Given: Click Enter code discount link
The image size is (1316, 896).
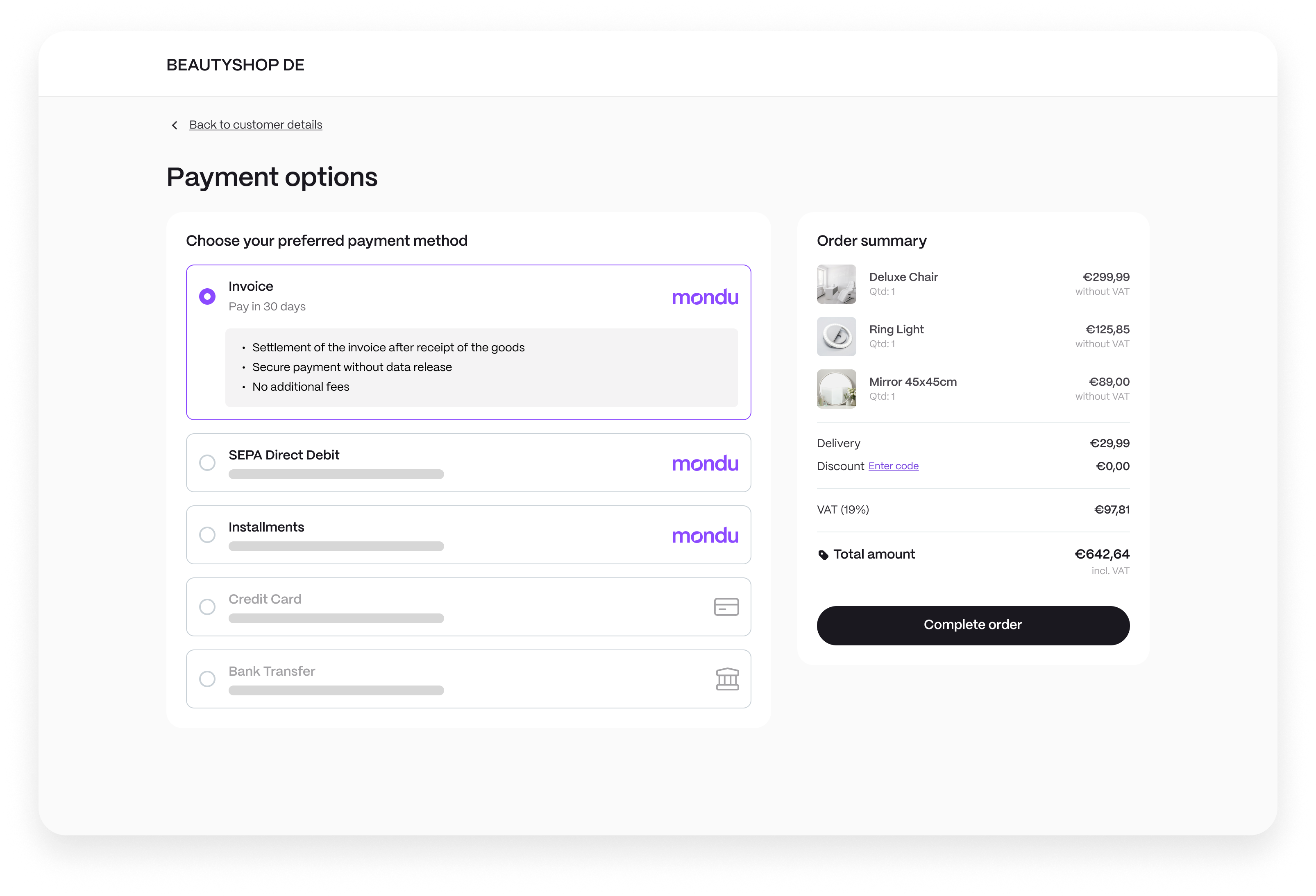Looking at the screenshot, I should point(893,466).
